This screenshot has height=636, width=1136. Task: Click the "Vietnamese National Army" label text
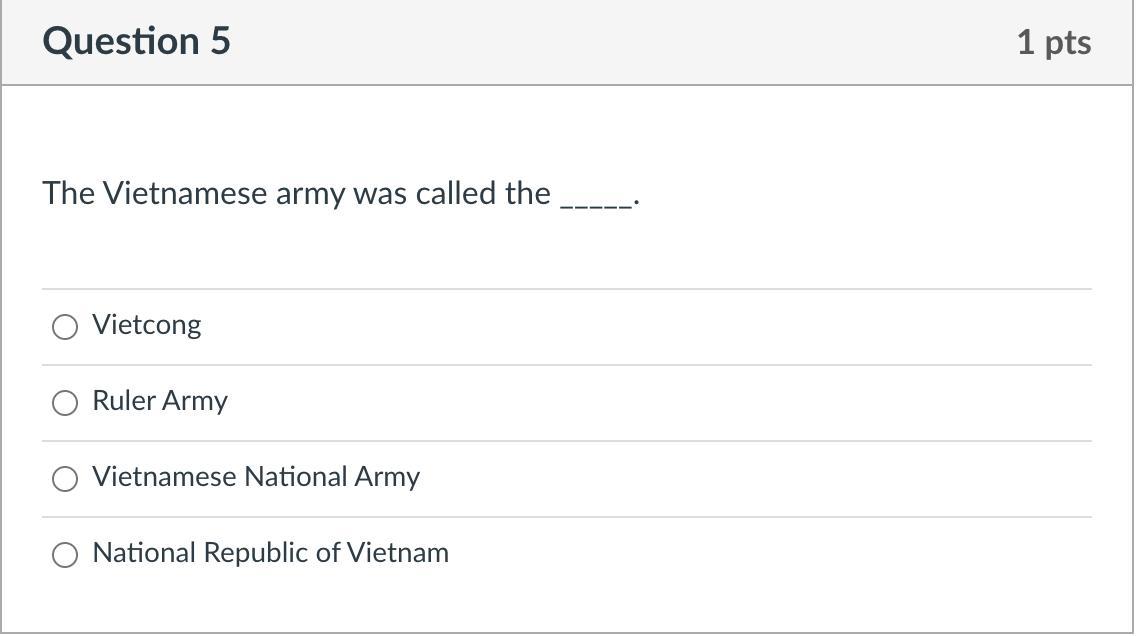[x=255, y=477]
